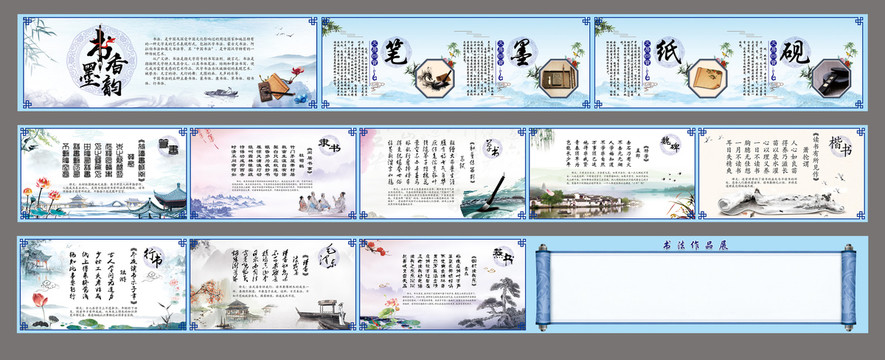Image resolution: width=885 pixels, height=360 pixels.
Task: Click the left blue scroll roller
Action: 542,288
